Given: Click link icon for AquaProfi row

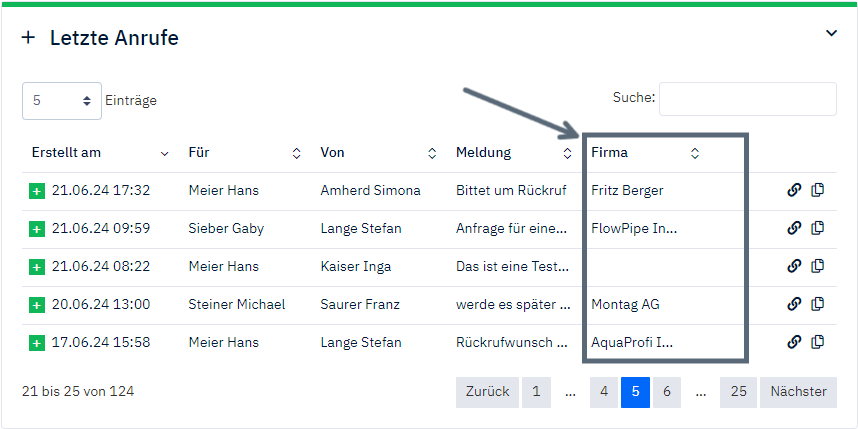Looking at the screenshot, I should click(794, 342).
